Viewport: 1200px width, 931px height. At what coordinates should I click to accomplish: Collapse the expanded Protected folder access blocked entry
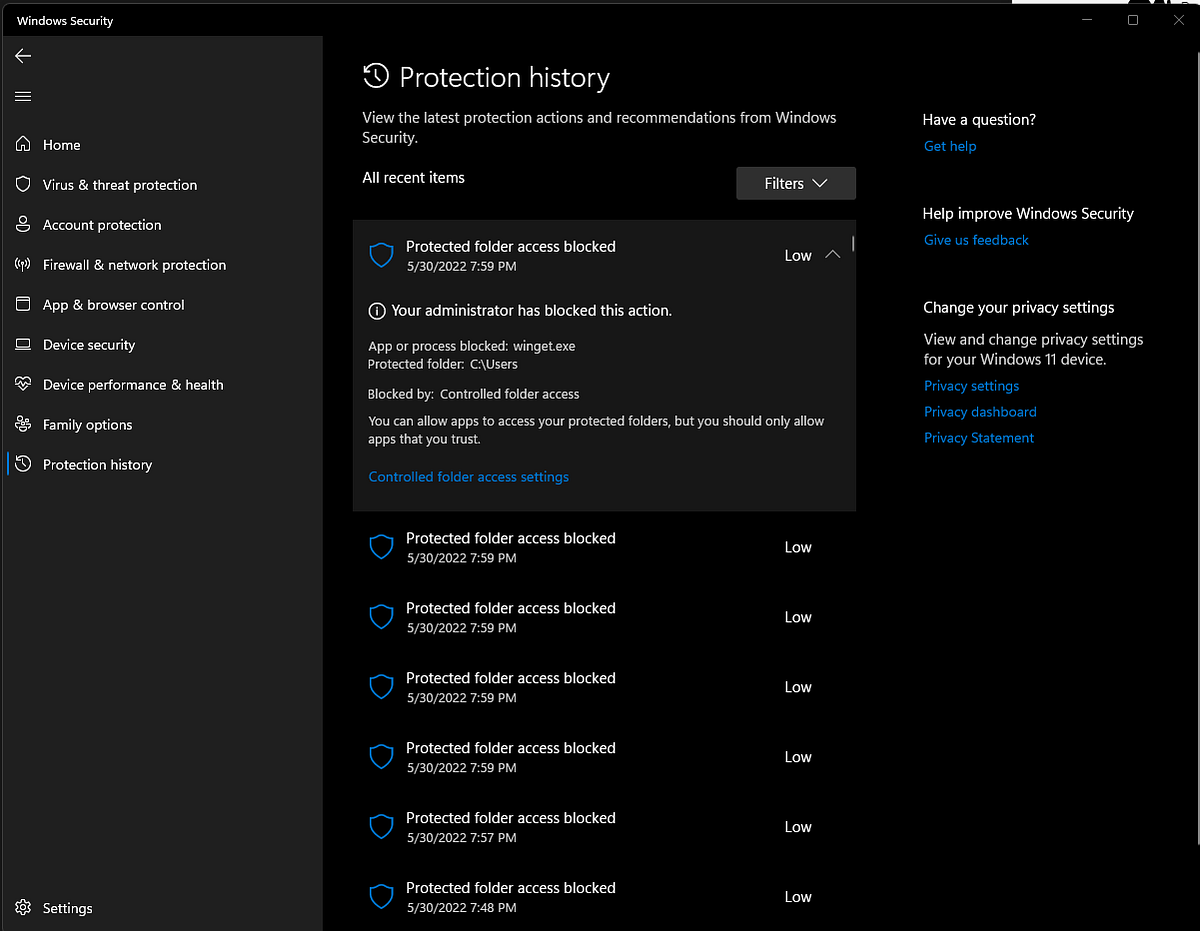[x=832, y=255]
